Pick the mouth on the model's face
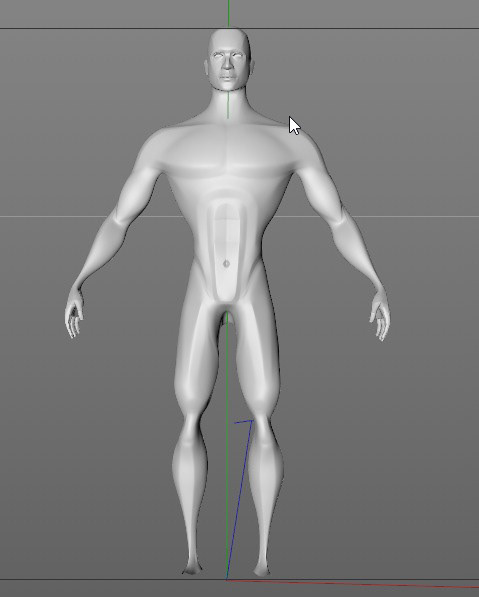The image size is (479, 597). (x=228, y=77)
